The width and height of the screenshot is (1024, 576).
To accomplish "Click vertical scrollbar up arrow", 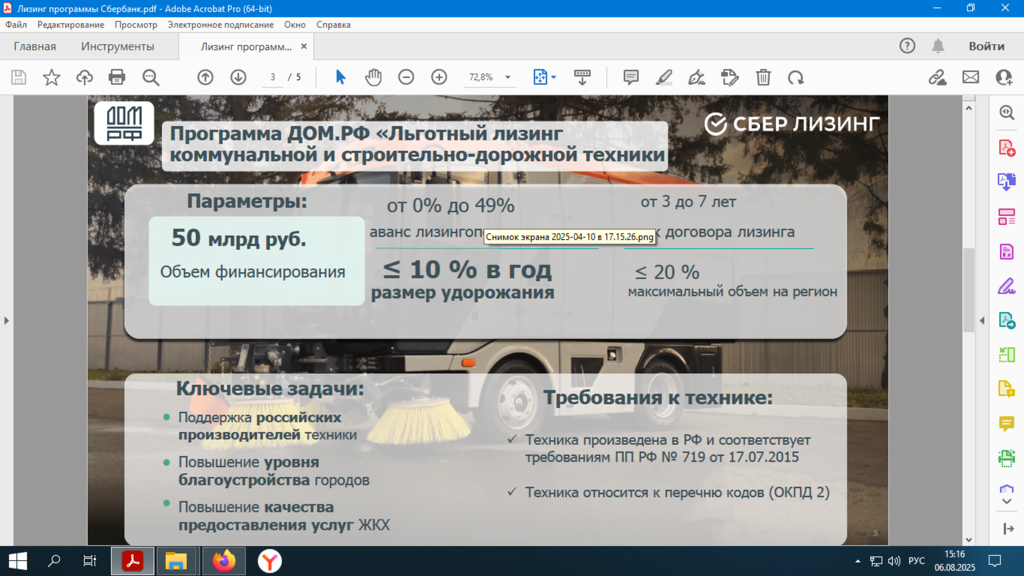I will 968,108.
